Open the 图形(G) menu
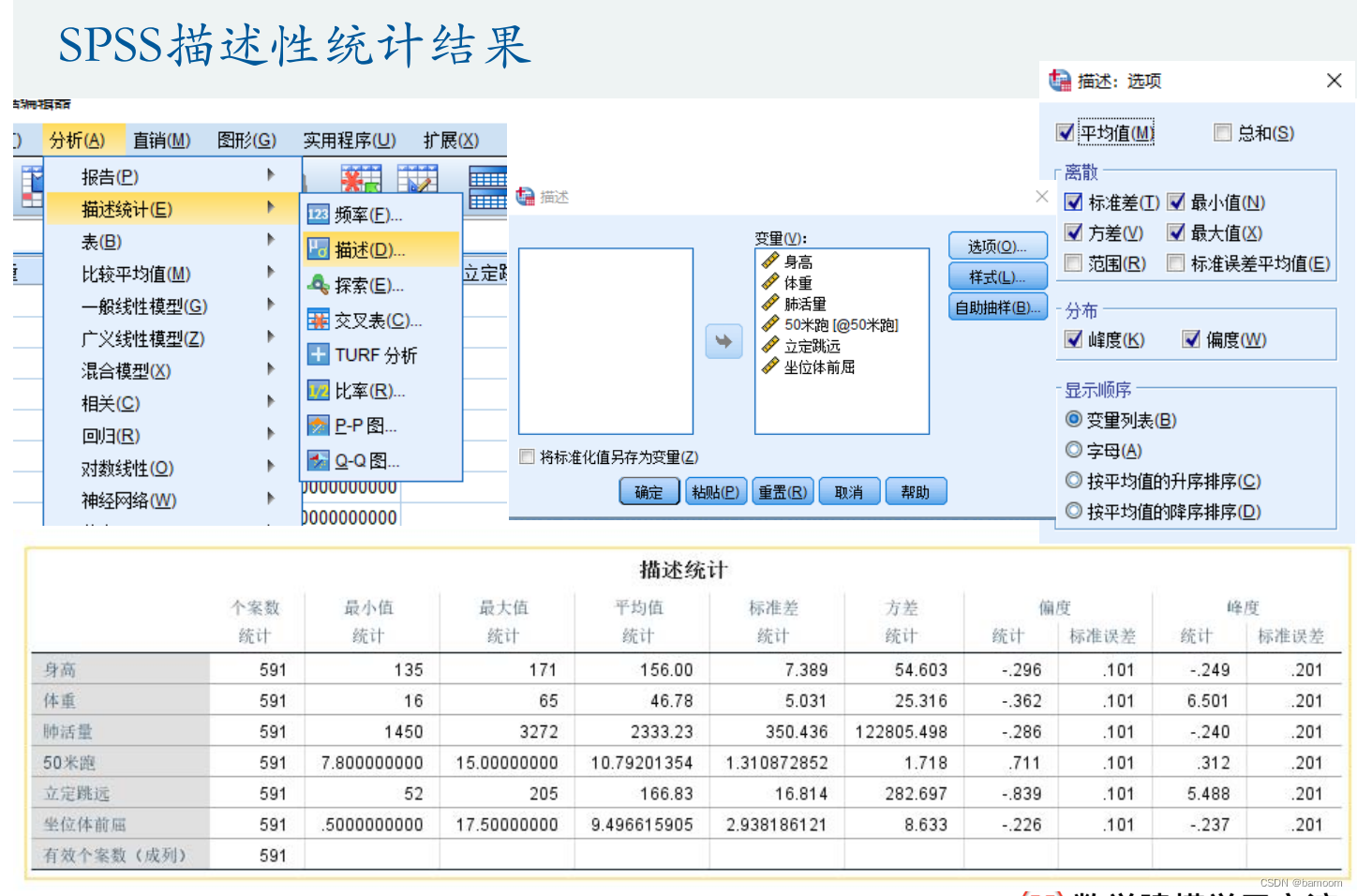 pos(246,140)
